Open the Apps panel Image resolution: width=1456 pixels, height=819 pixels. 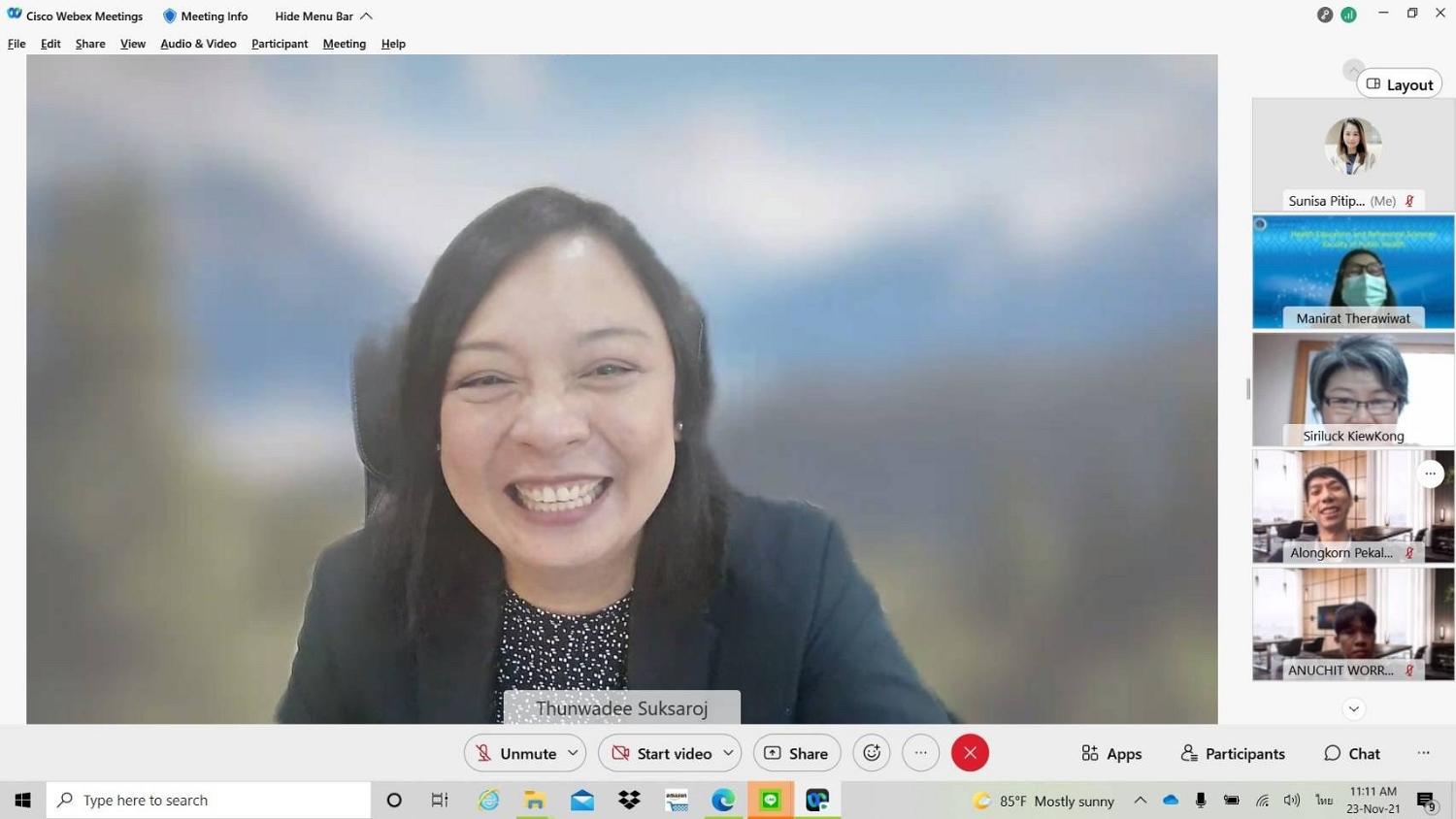pos(1111,753)
